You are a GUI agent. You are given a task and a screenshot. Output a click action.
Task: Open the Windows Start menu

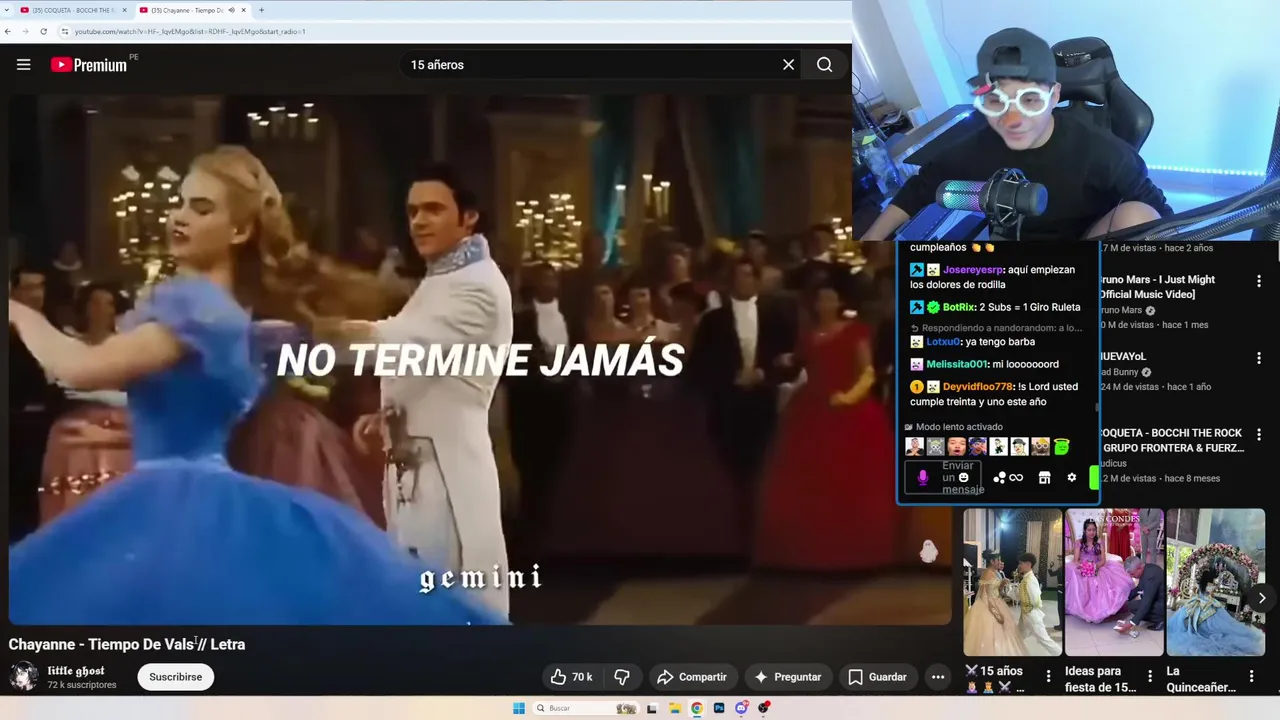[519, 708]
